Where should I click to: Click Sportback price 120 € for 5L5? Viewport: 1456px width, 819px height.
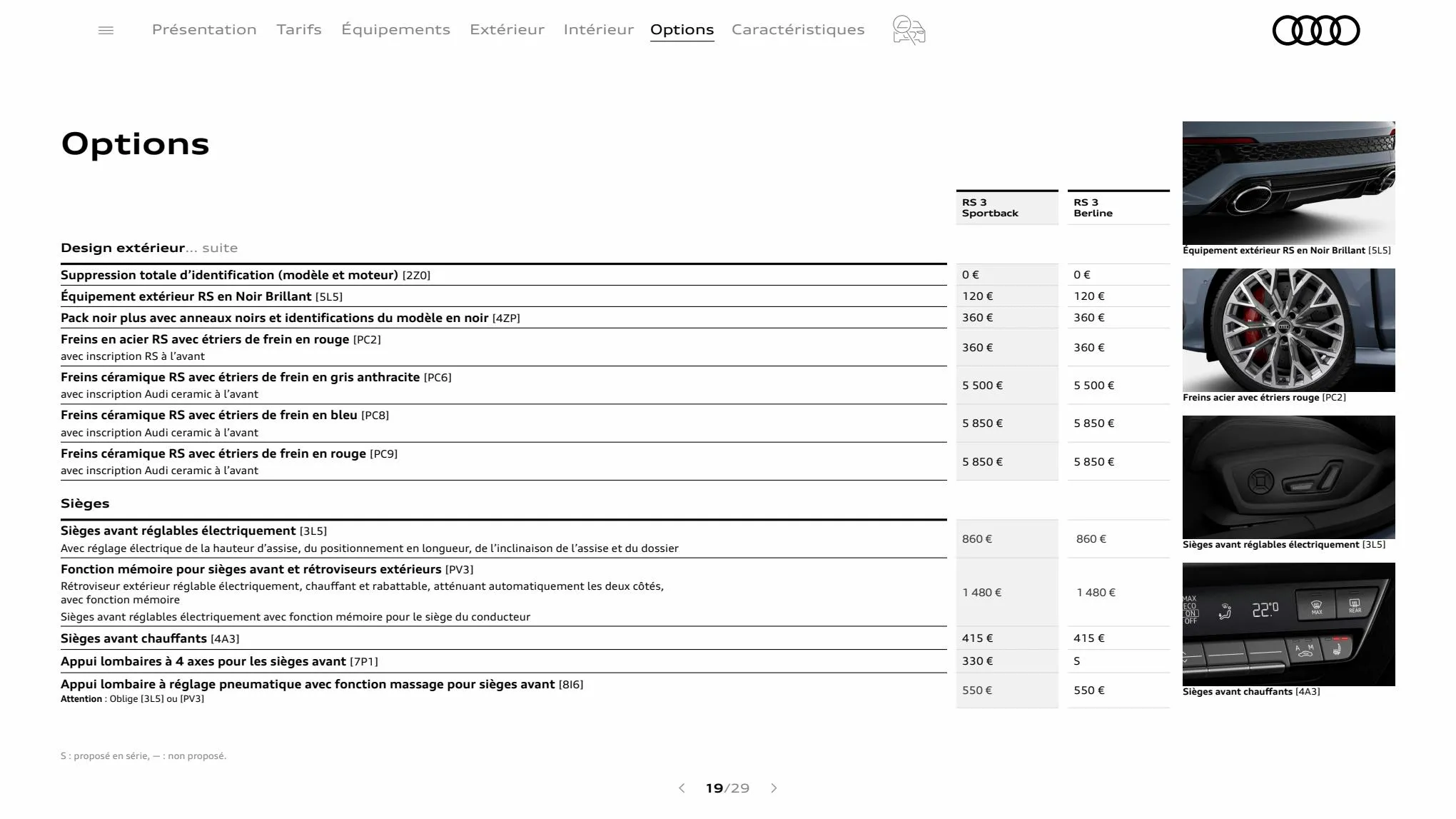click(x=977, y=296)
